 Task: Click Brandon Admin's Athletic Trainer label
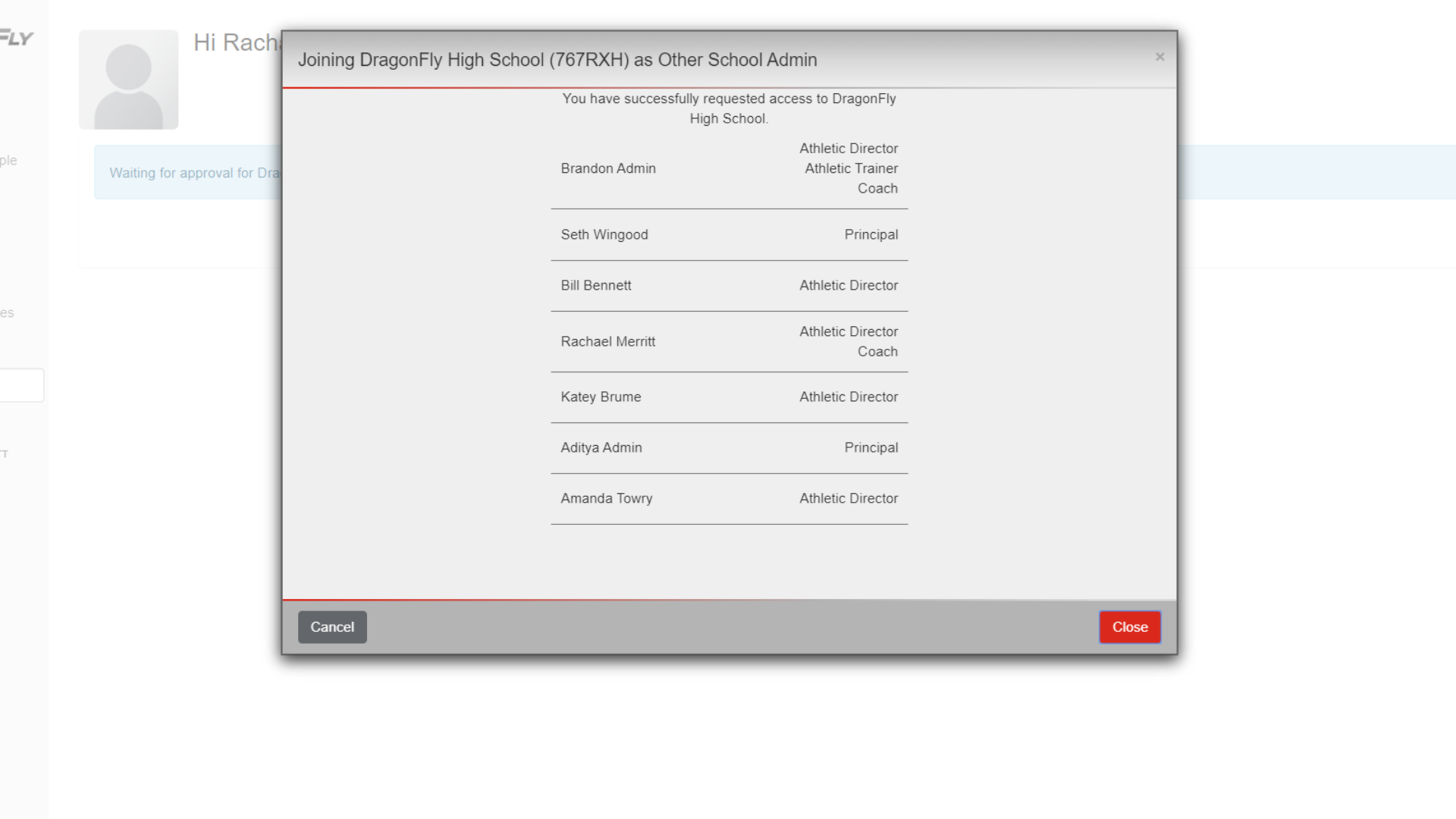(851, 168)
